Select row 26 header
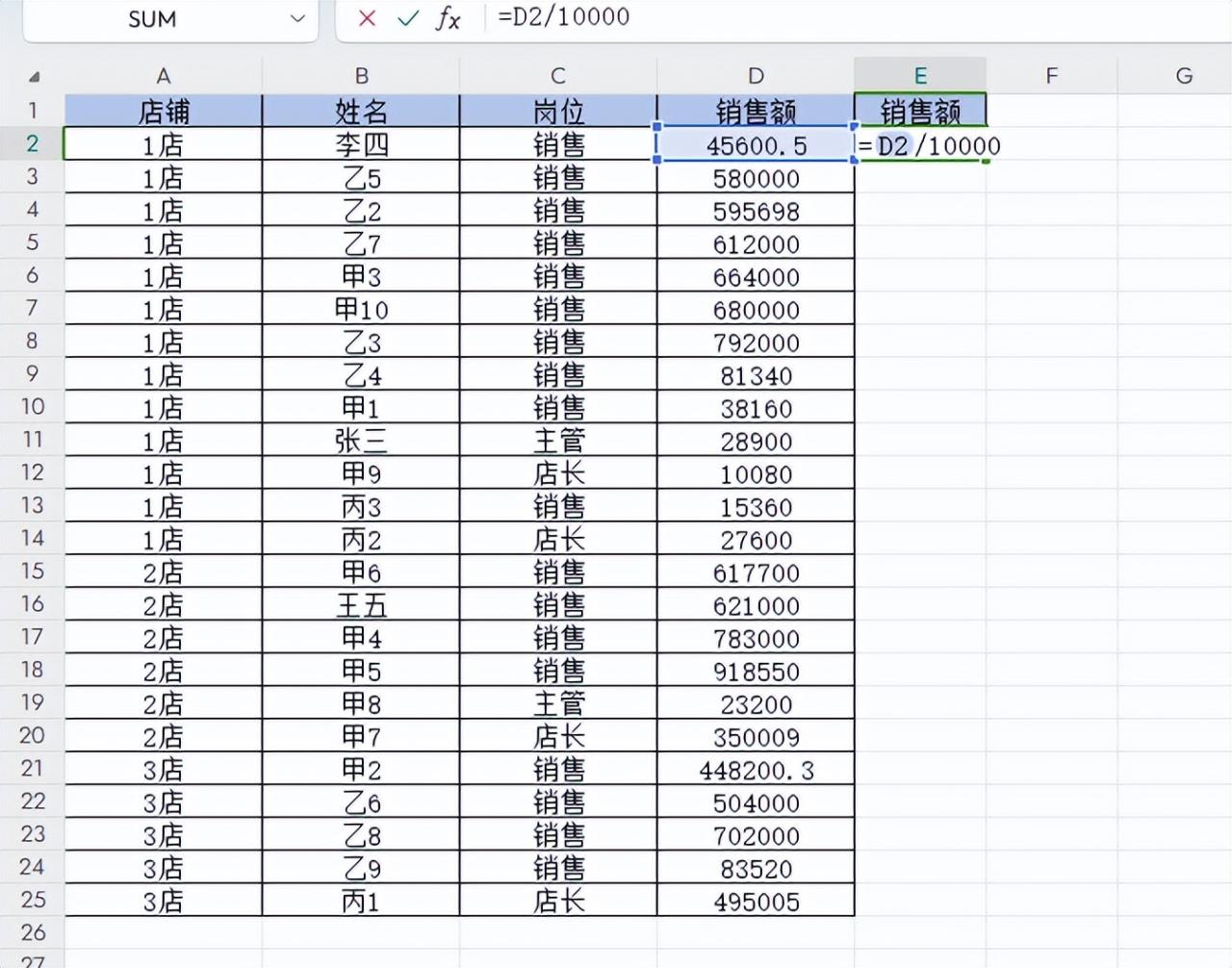The height and width of the screenshot is (968, 1232). [x=32, y=931]
